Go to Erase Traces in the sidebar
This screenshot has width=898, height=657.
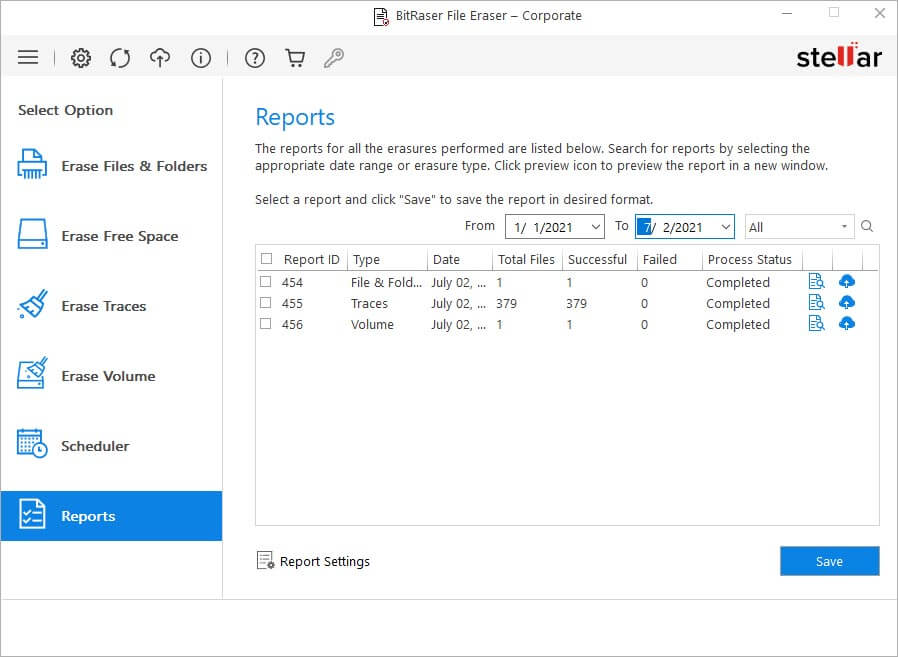coord(103,306)
